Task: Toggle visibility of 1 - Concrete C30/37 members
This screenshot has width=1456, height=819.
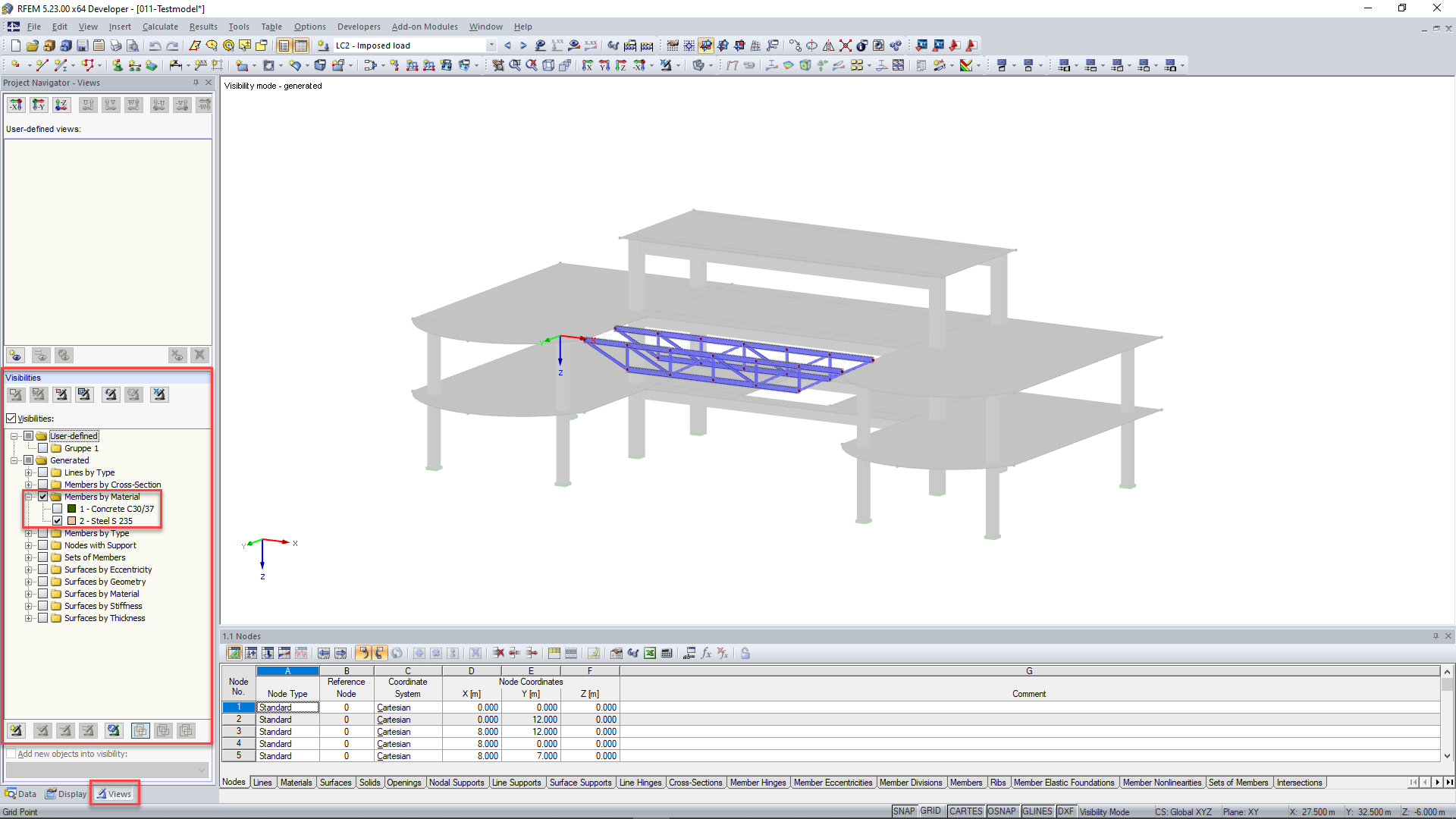Action: click(x=57, y=509)
